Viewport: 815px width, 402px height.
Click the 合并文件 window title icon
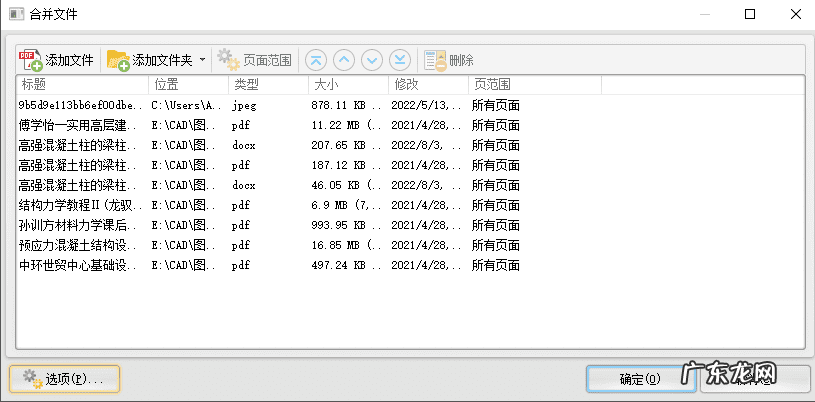coord(17,14)
